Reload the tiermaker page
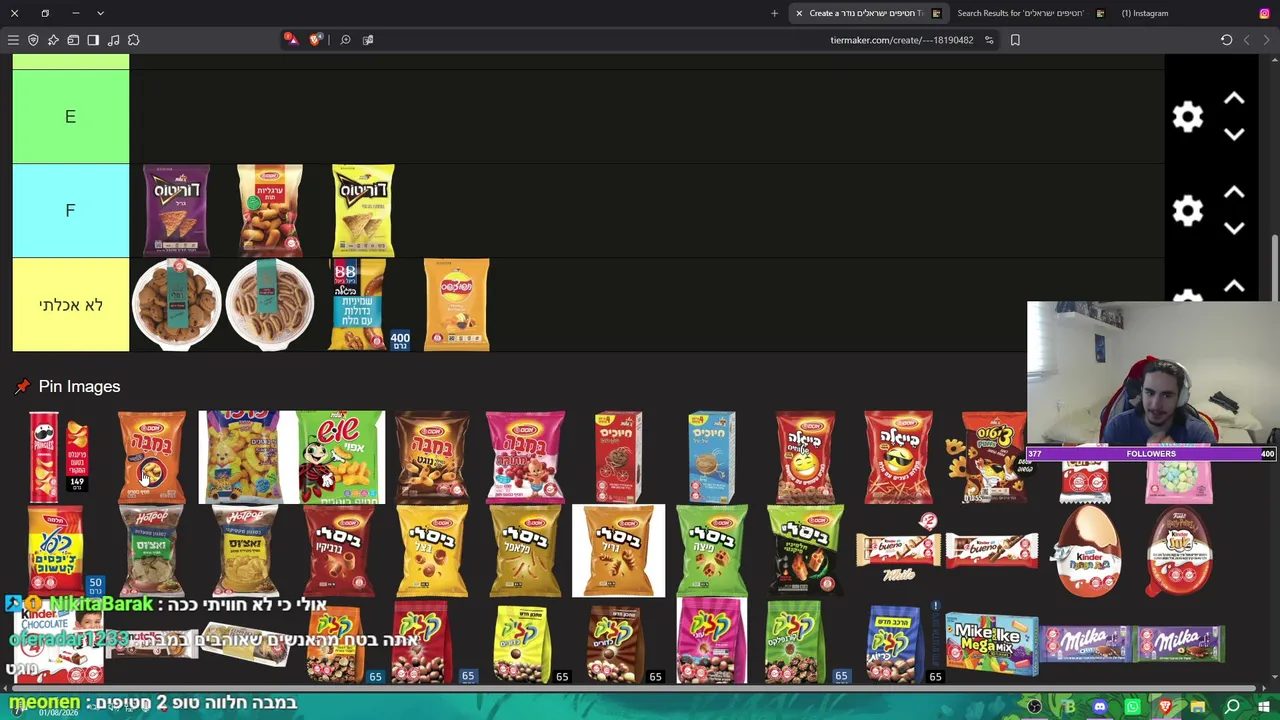Screen dimensions: 1280x720 point(1226,40)
